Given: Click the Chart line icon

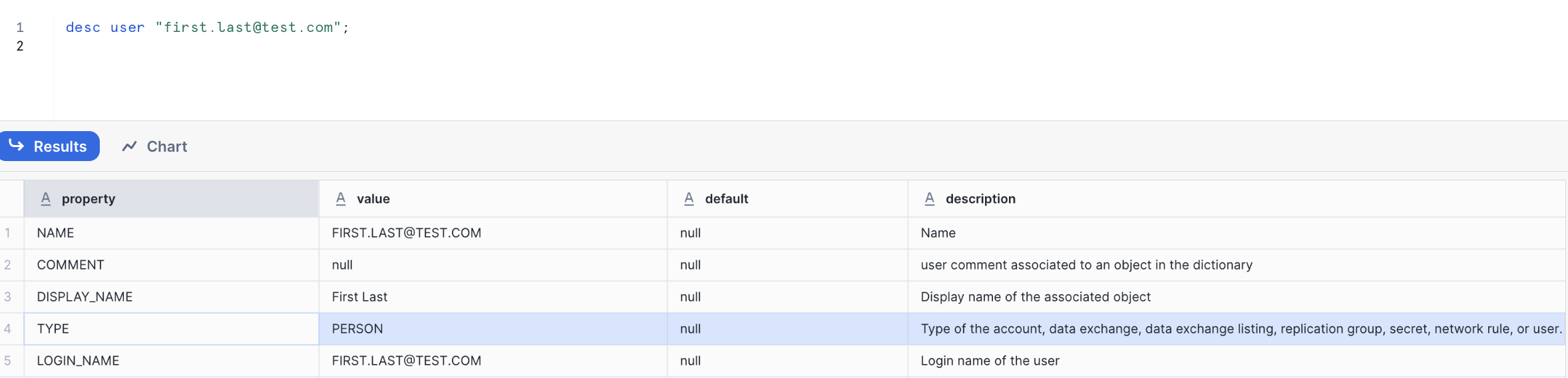Looking at the screenshot, I should pyautogui.click(x=129, y=146).
